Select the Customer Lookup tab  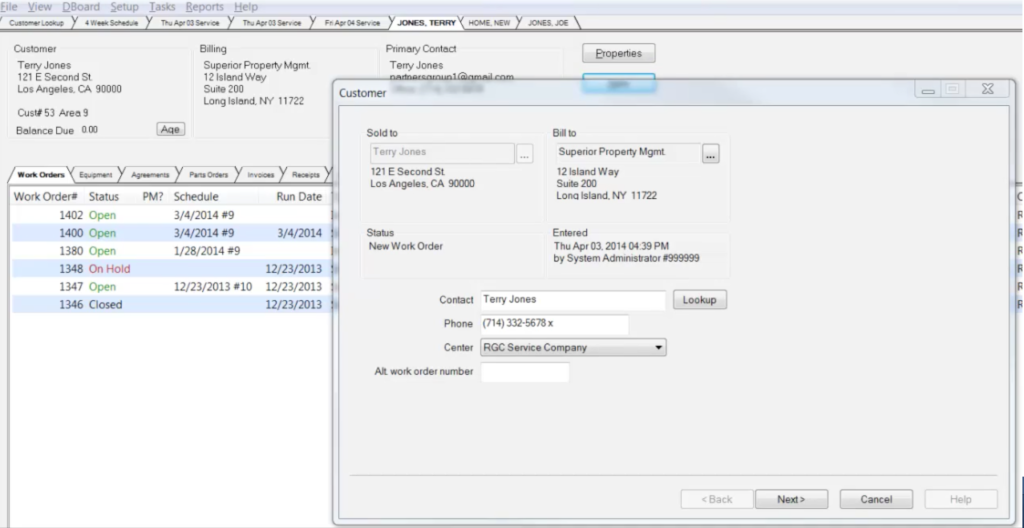[x=37, y=22]
